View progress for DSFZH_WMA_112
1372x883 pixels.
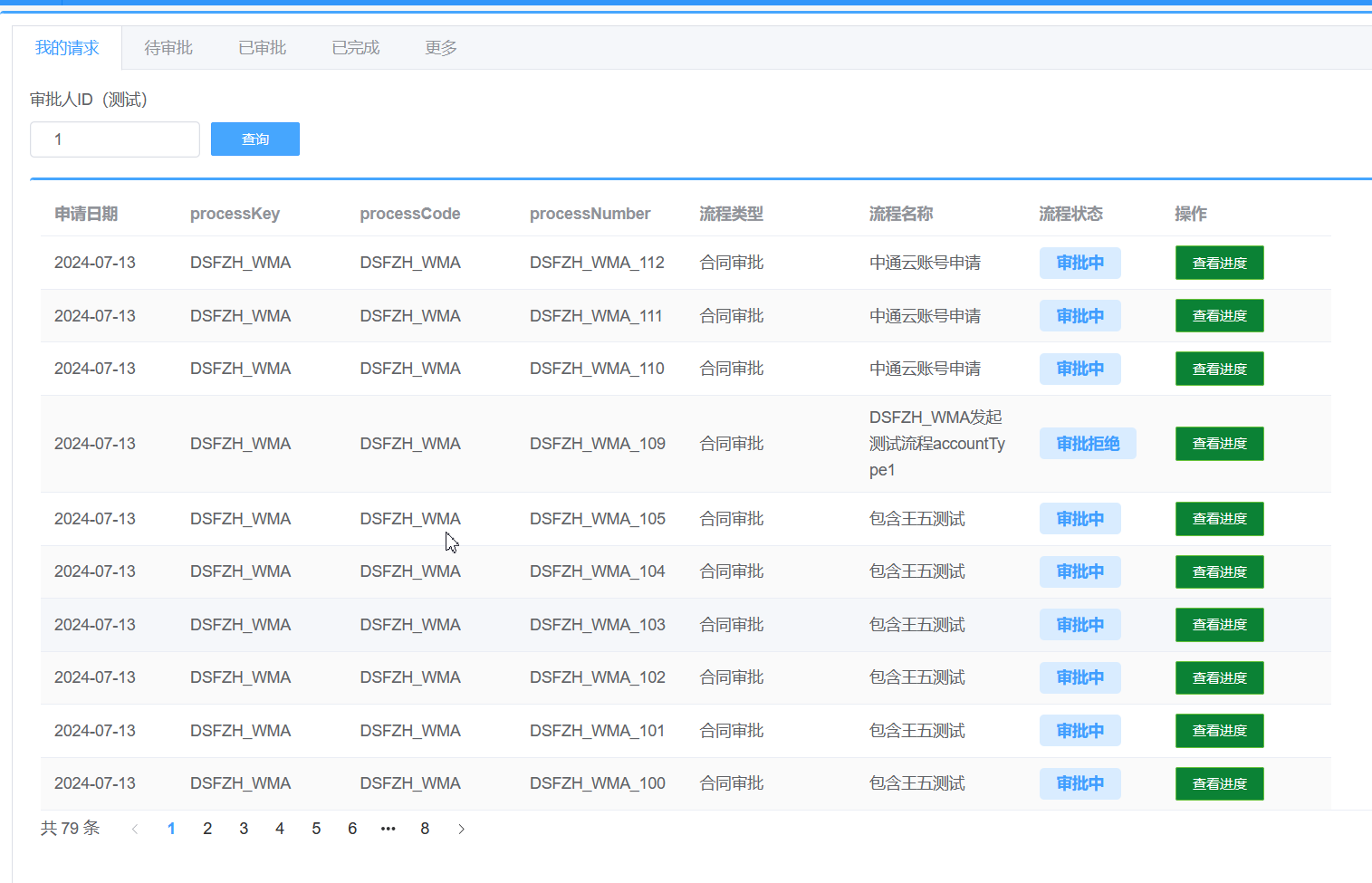1219,263
